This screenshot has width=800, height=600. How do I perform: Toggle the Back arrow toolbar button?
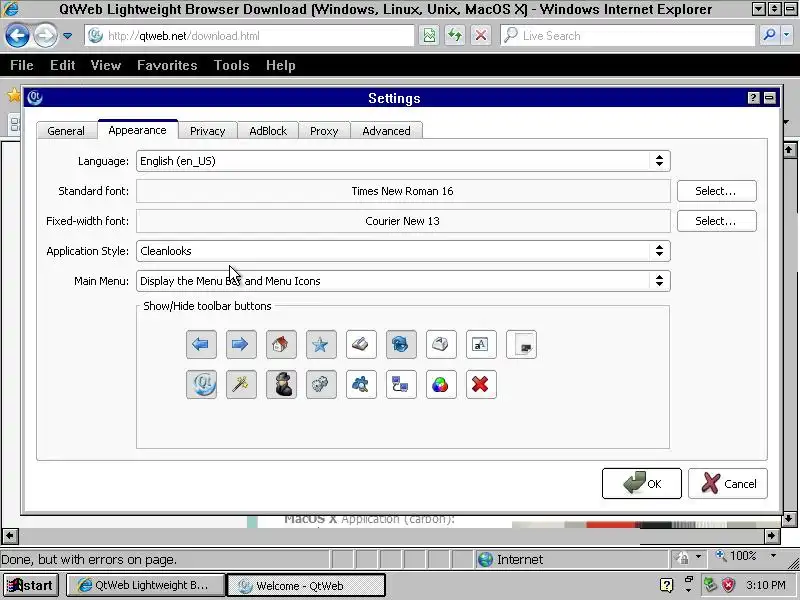click(x=201, y=344)
